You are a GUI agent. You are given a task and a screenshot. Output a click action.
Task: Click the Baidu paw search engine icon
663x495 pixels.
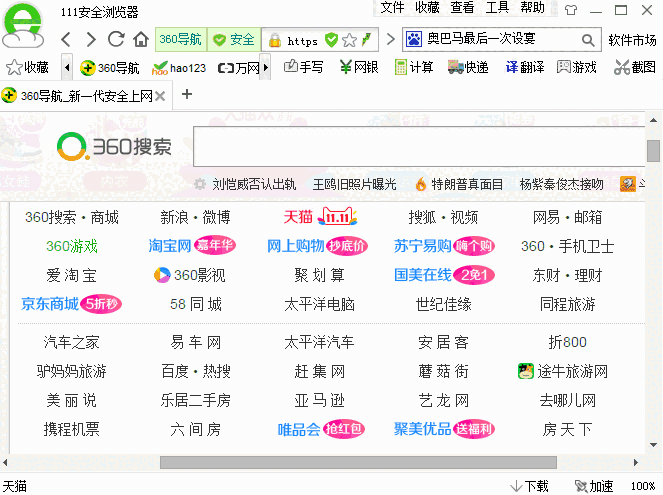(414, 40)
